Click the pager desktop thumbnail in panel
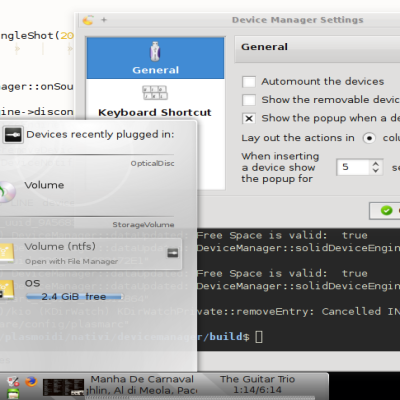Screen dimensions: 400x400 (63, 387)
